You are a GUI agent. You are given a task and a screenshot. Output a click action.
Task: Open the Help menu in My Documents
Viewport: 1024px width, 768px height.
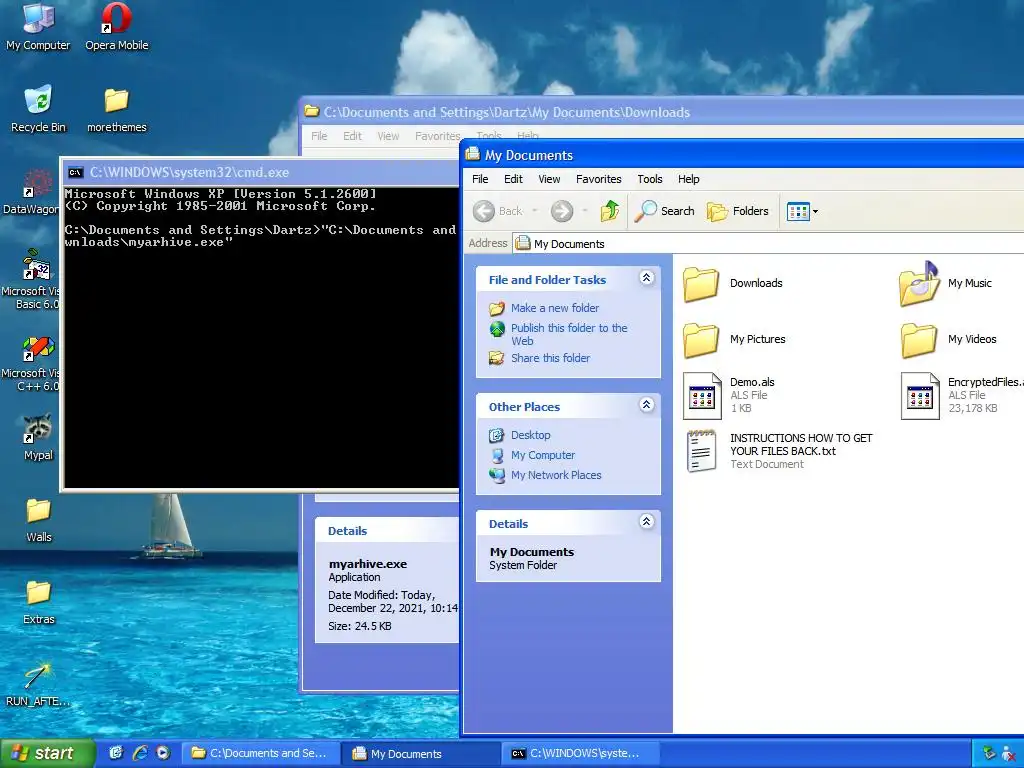tap(688, 179)
